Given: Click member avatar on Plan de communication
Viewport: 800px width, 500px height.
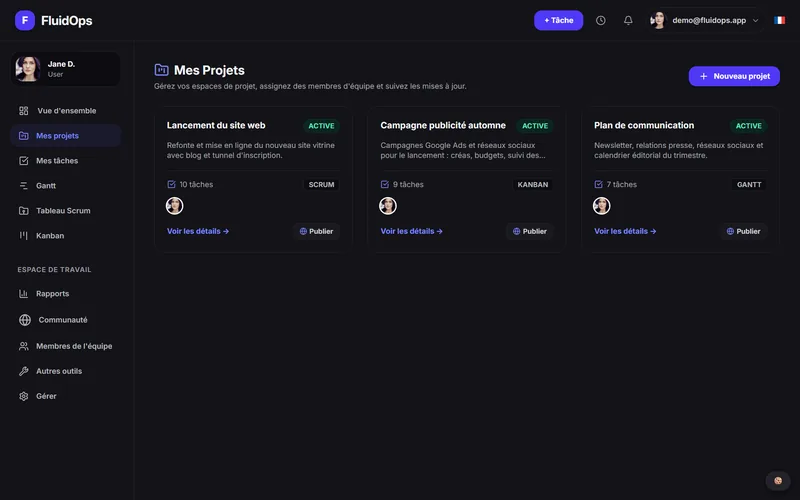Looking at the screenshot, I should pos(602,206).
